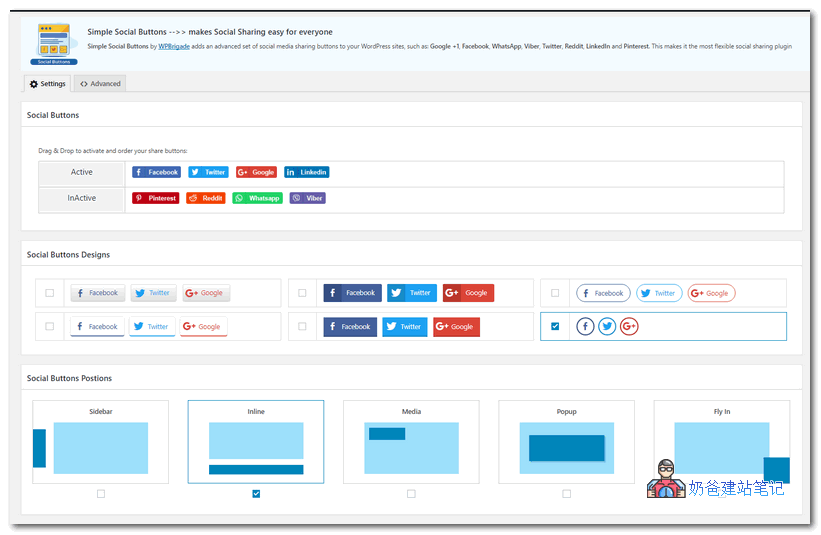Enable the Sidebar position checkbox
821x535 pixels.
point(101,494)
